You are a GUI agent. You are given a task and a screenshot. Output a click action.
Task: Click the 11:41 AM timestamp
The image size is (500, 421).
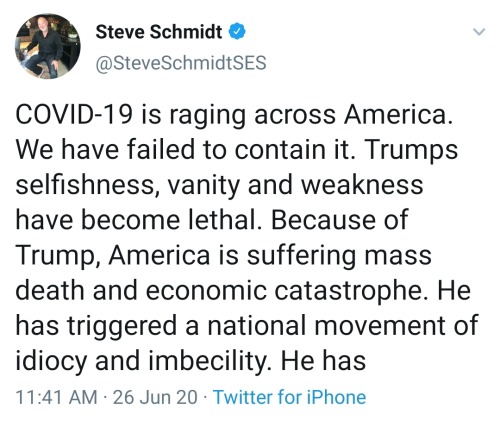click(56, 397)
